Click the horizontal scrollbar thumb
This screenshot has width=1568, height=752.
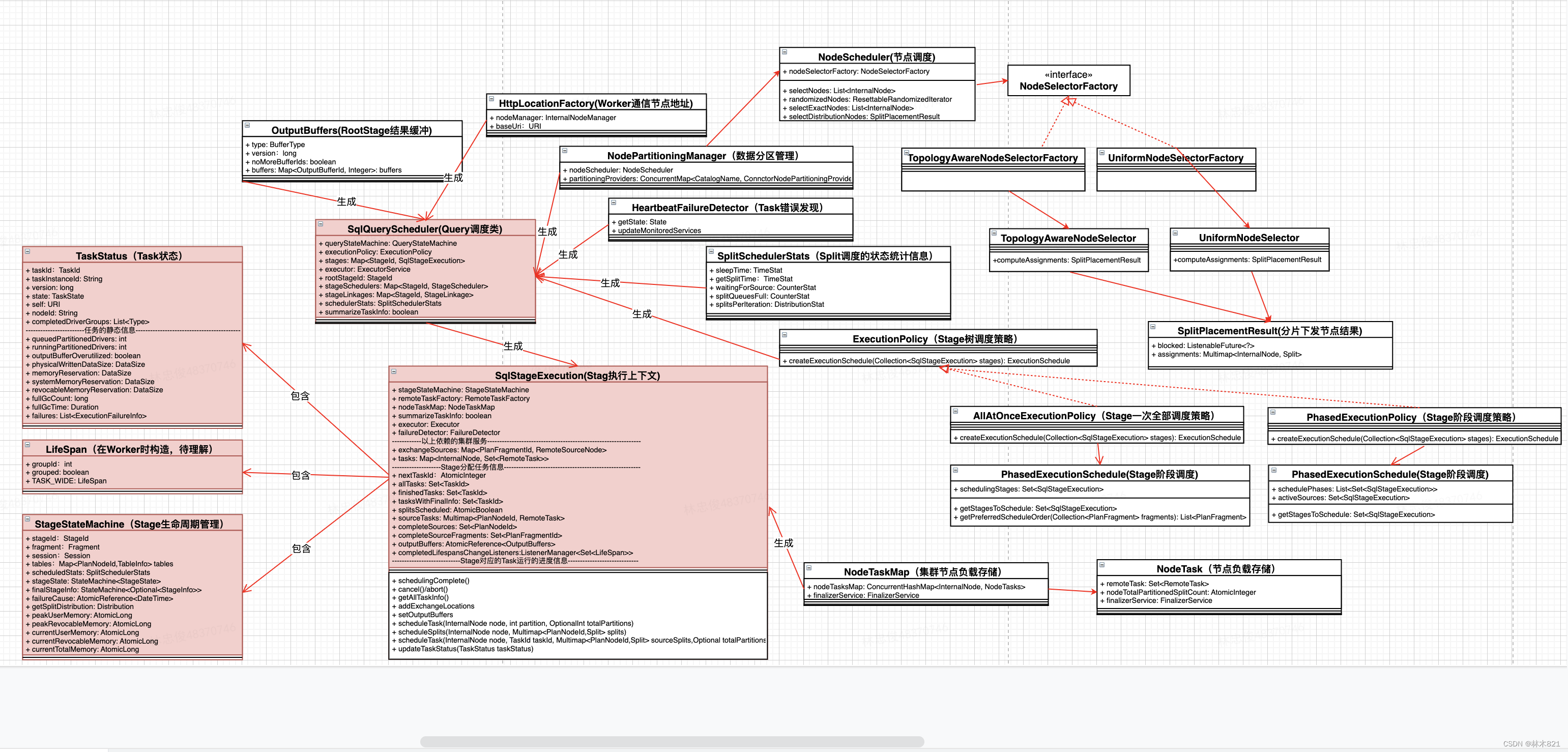pos(672,742)
